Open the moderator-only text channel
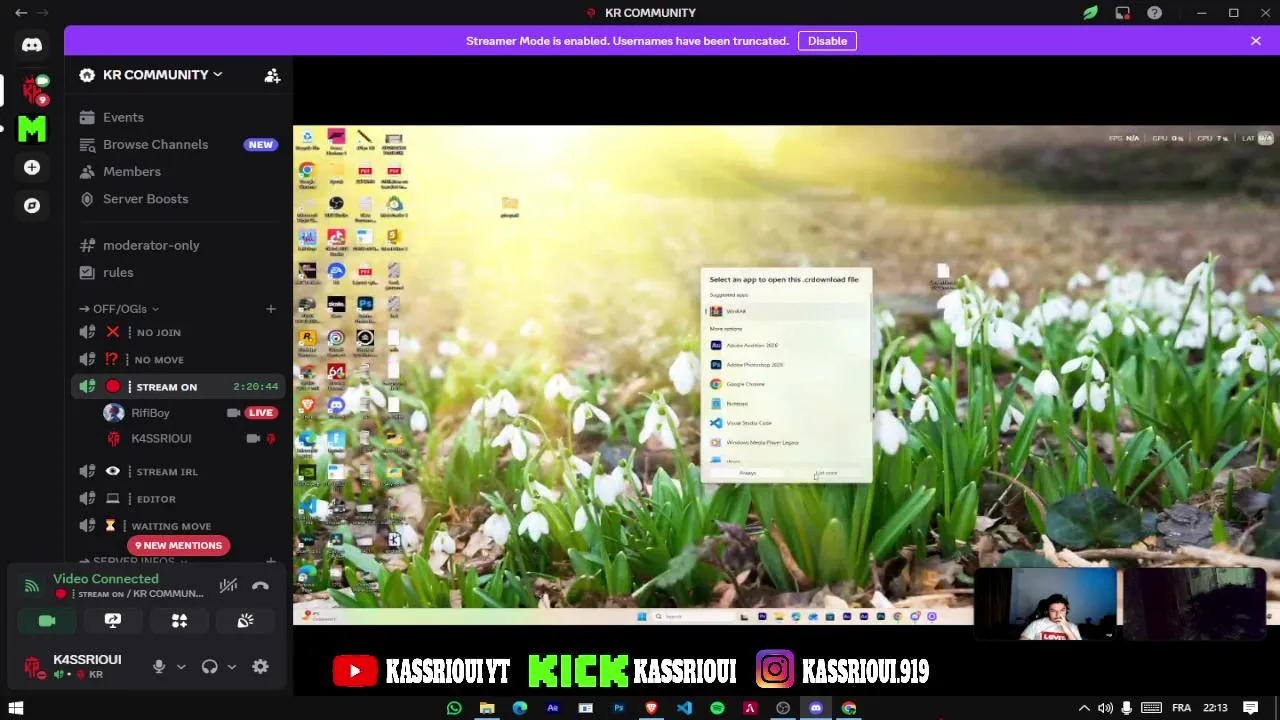Viewport: 1280px width, 720px height. (x=178, y=245)
